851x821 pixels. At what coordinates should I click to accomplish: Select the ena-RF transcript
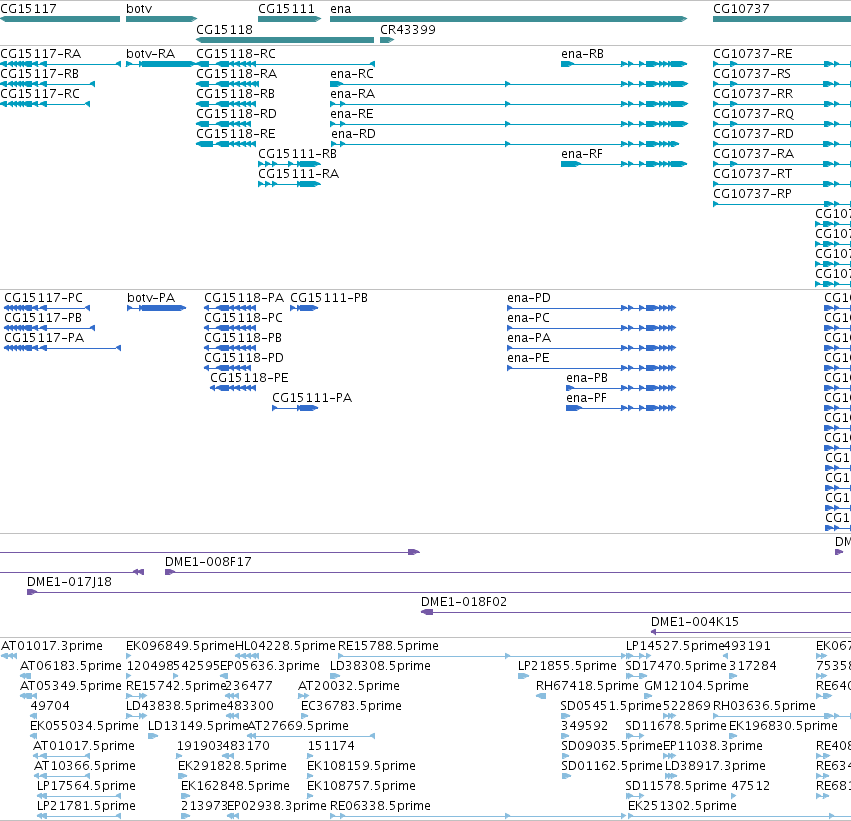[624, 164]
